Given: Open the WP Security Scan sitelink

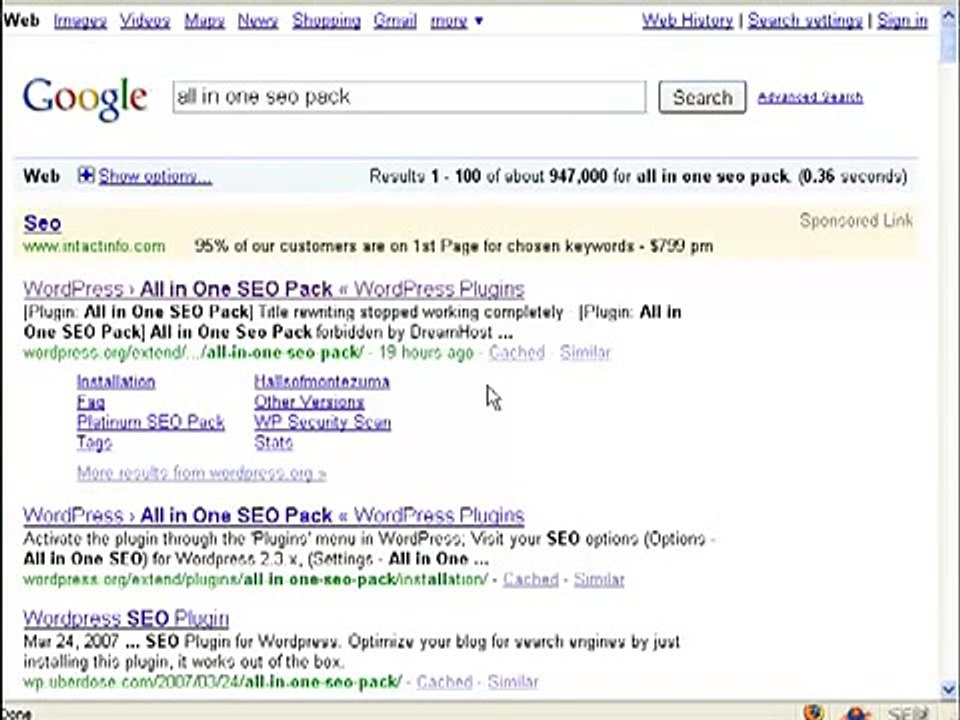Looking at the screenshot, I should [x=323, y=422].
